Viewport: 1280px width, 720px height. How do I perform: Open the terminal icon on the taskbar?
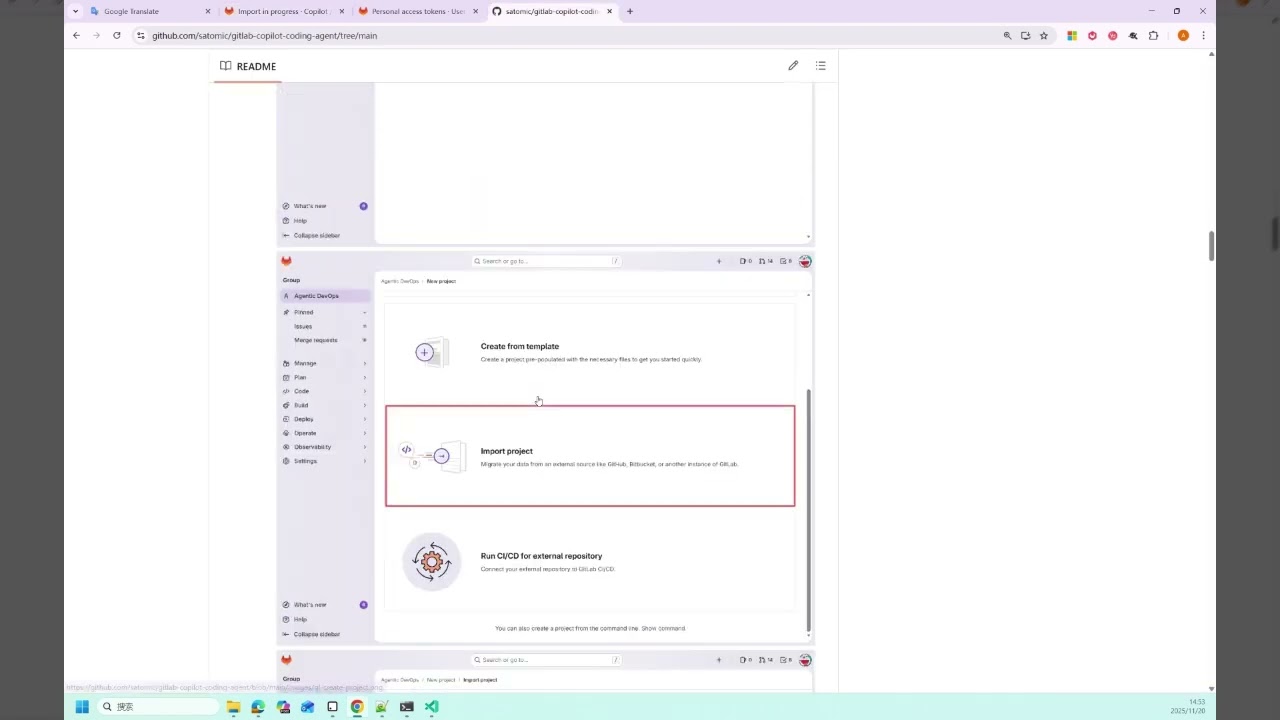click(x=406, y=706)
